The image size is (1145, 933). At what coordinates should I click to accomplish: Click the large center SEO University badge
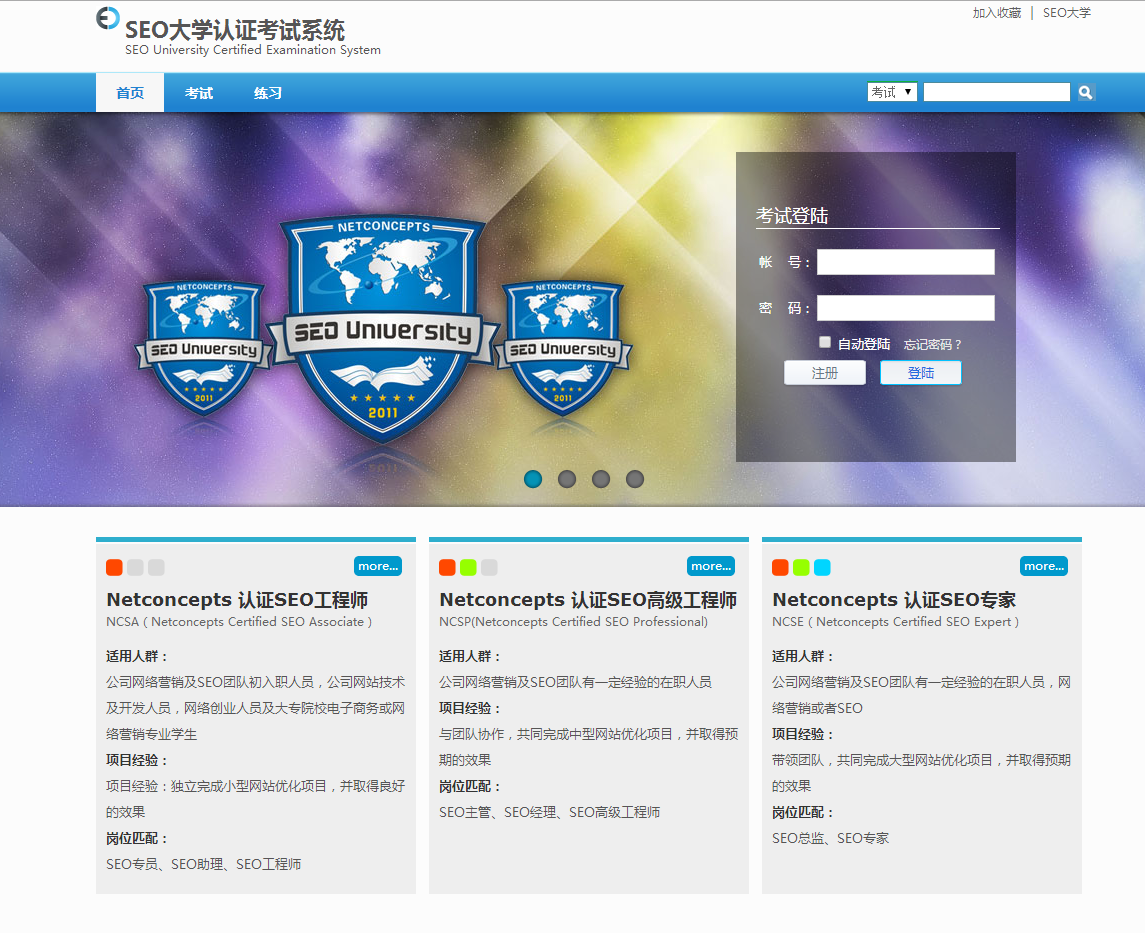[x=383, y=329]
